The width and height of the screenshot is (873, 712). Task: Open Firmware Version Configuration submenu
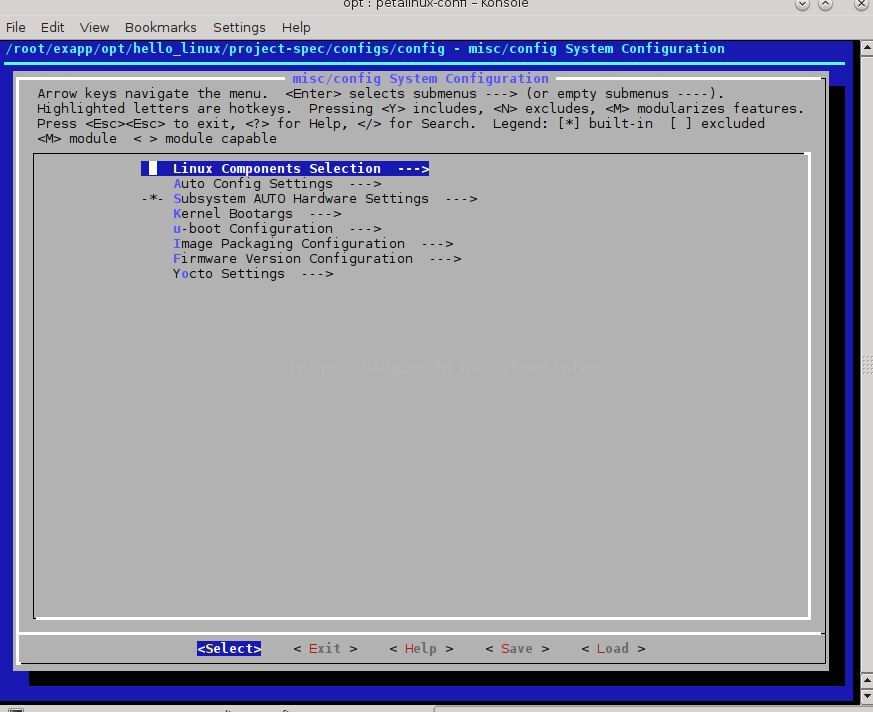coord(317,259)
